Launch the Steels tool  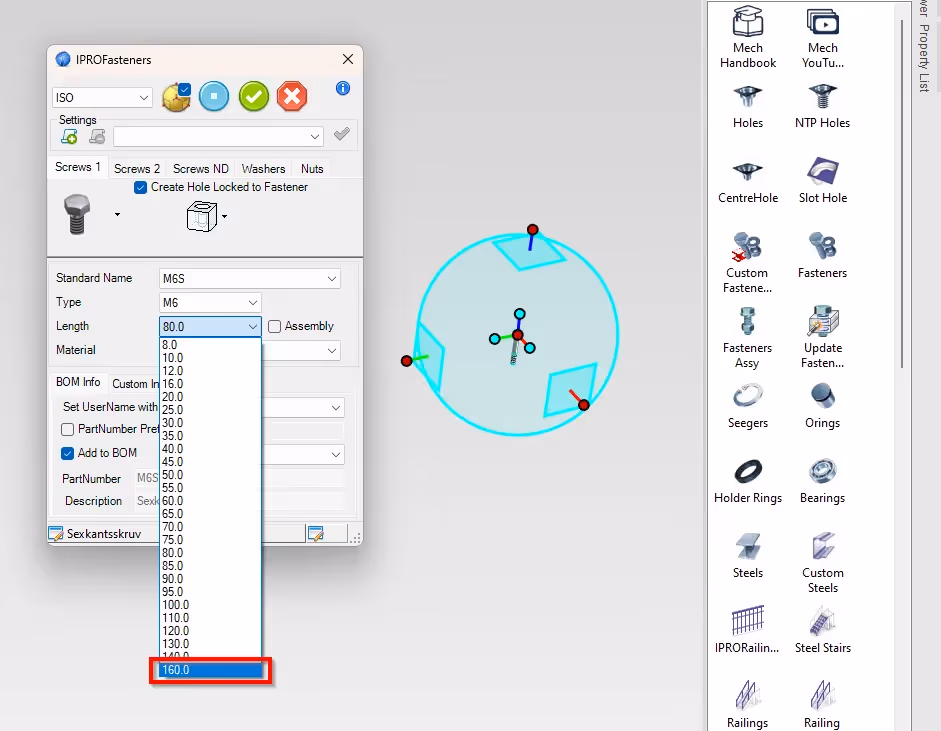pyautogui.click(x=748, y=556)
